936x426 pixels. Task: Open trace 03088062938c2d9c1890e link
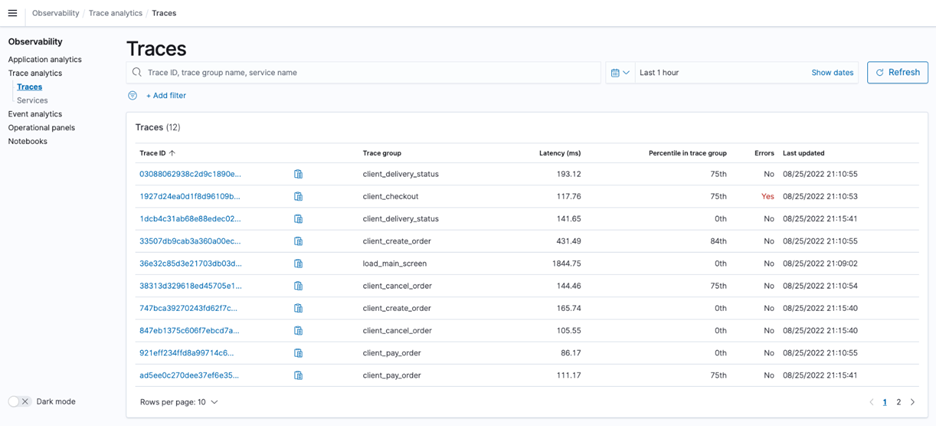click(190, 174)
